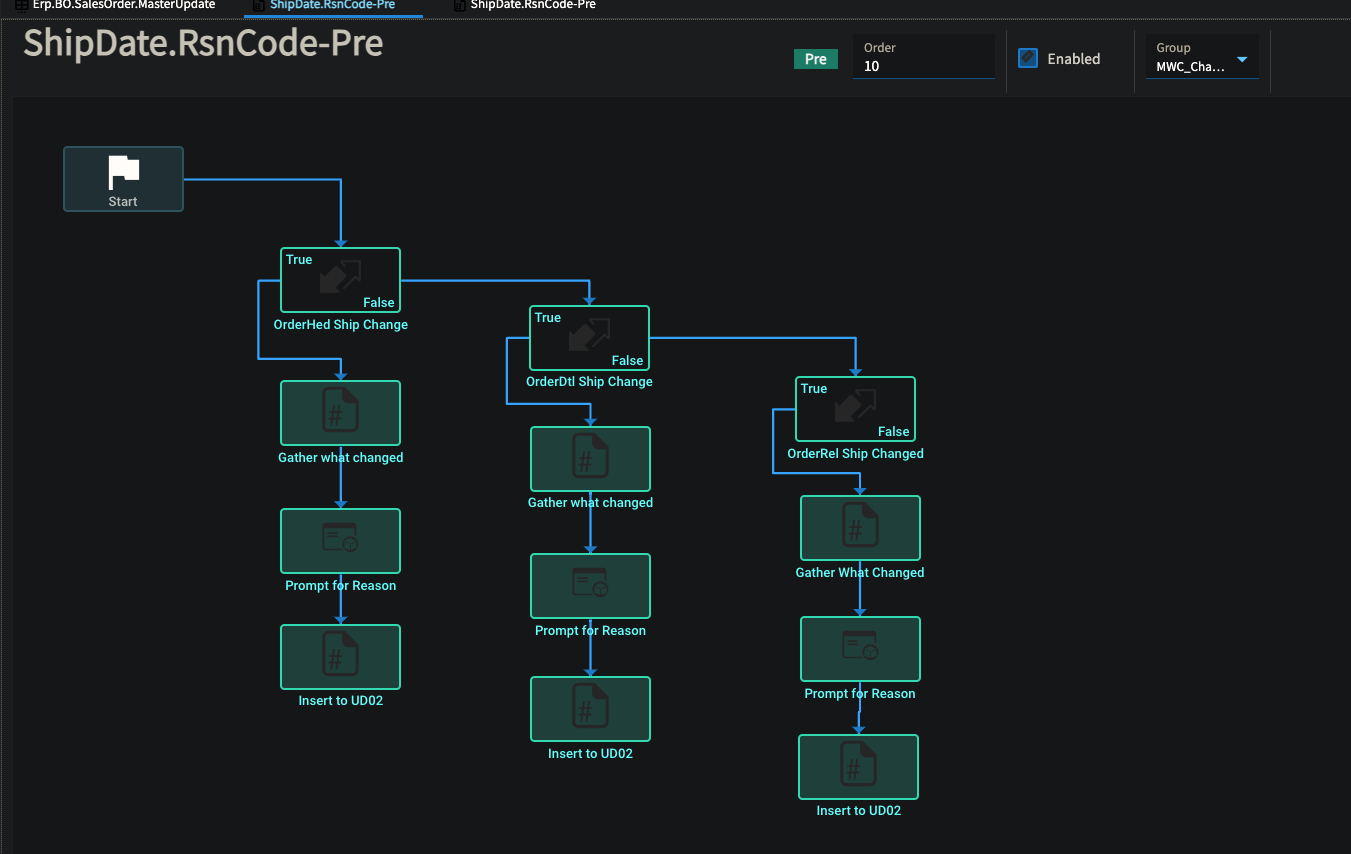Select the leftmost Insert to UD02 node

click(x=340, y=657)
